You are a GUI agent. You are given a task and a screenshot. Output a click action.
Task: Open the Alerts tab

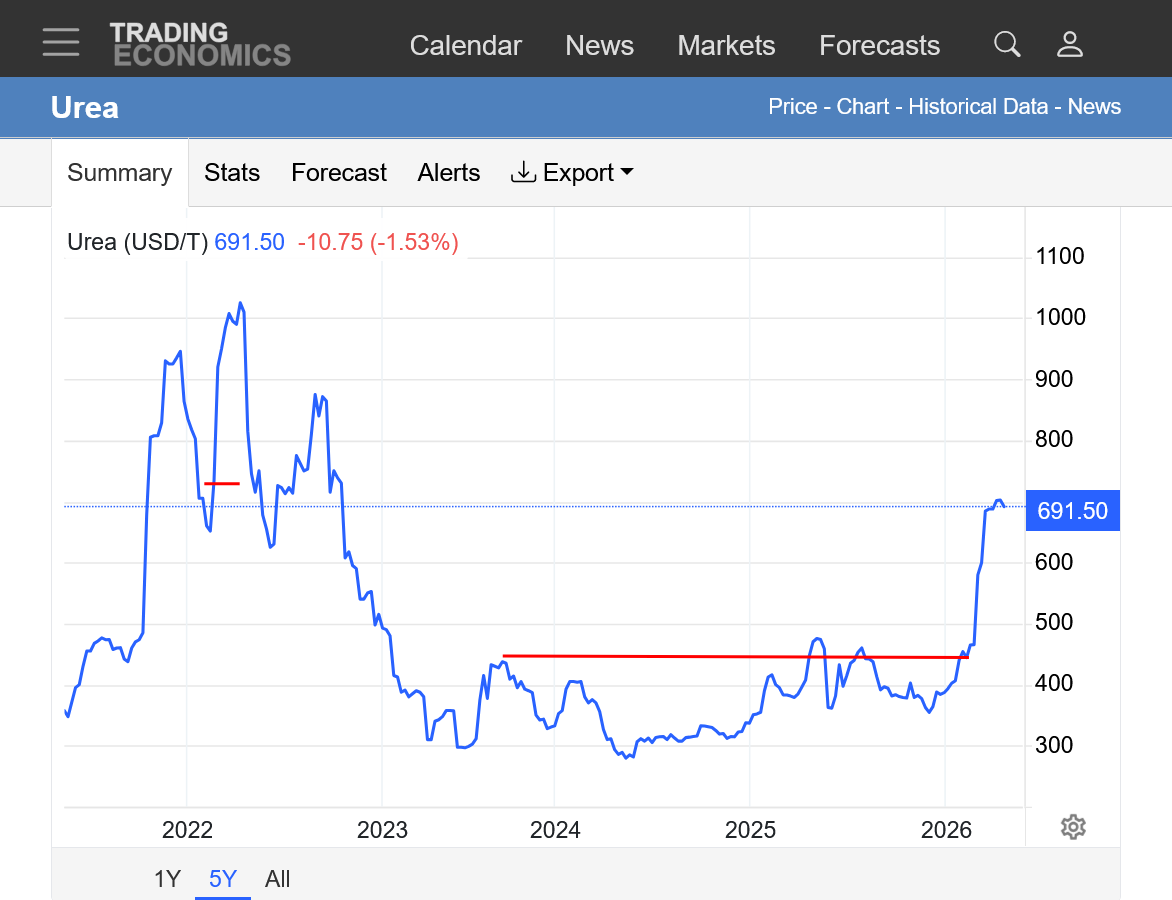448,173
